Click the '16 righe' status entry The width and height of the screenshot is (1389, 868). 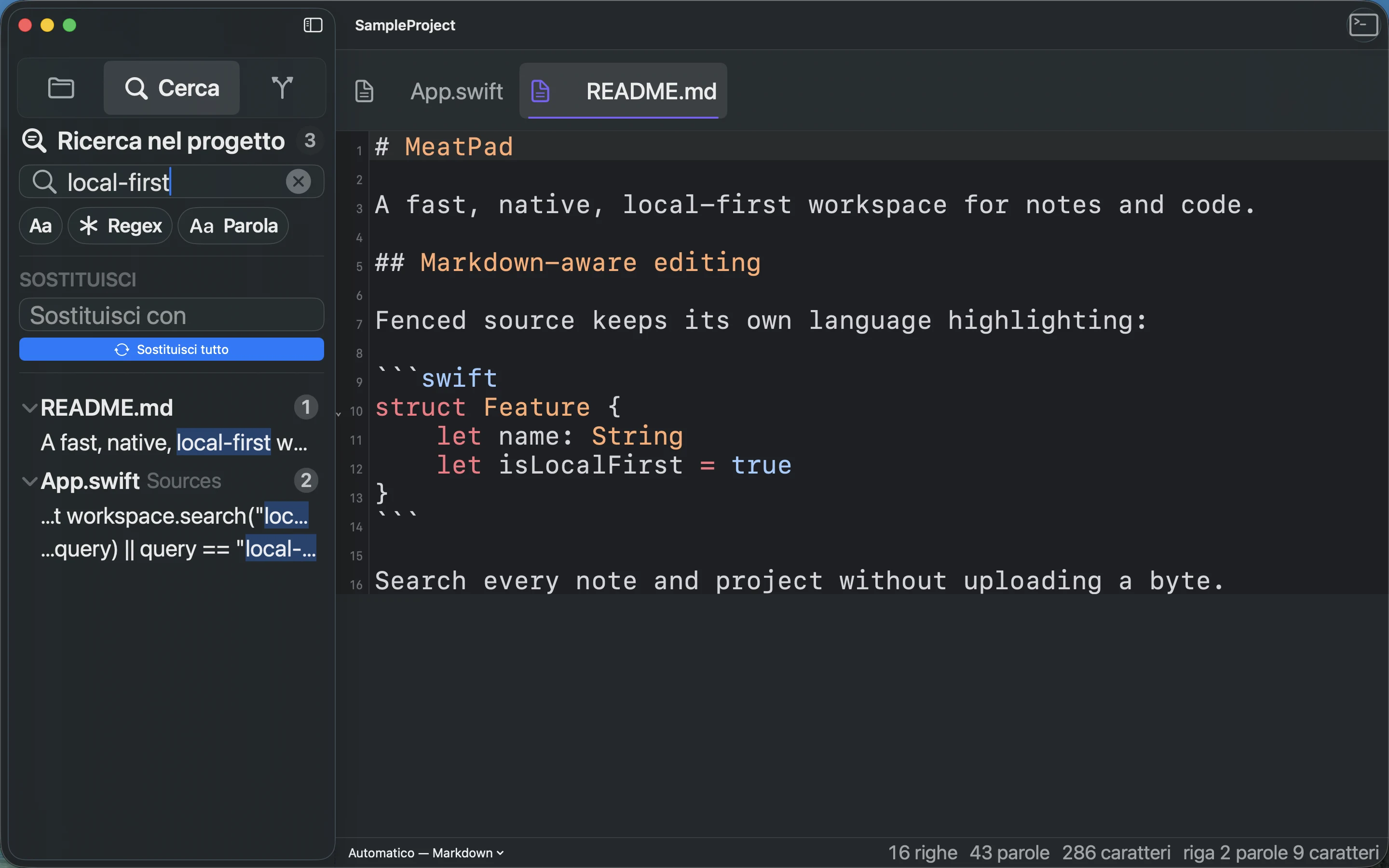point(922,853)
